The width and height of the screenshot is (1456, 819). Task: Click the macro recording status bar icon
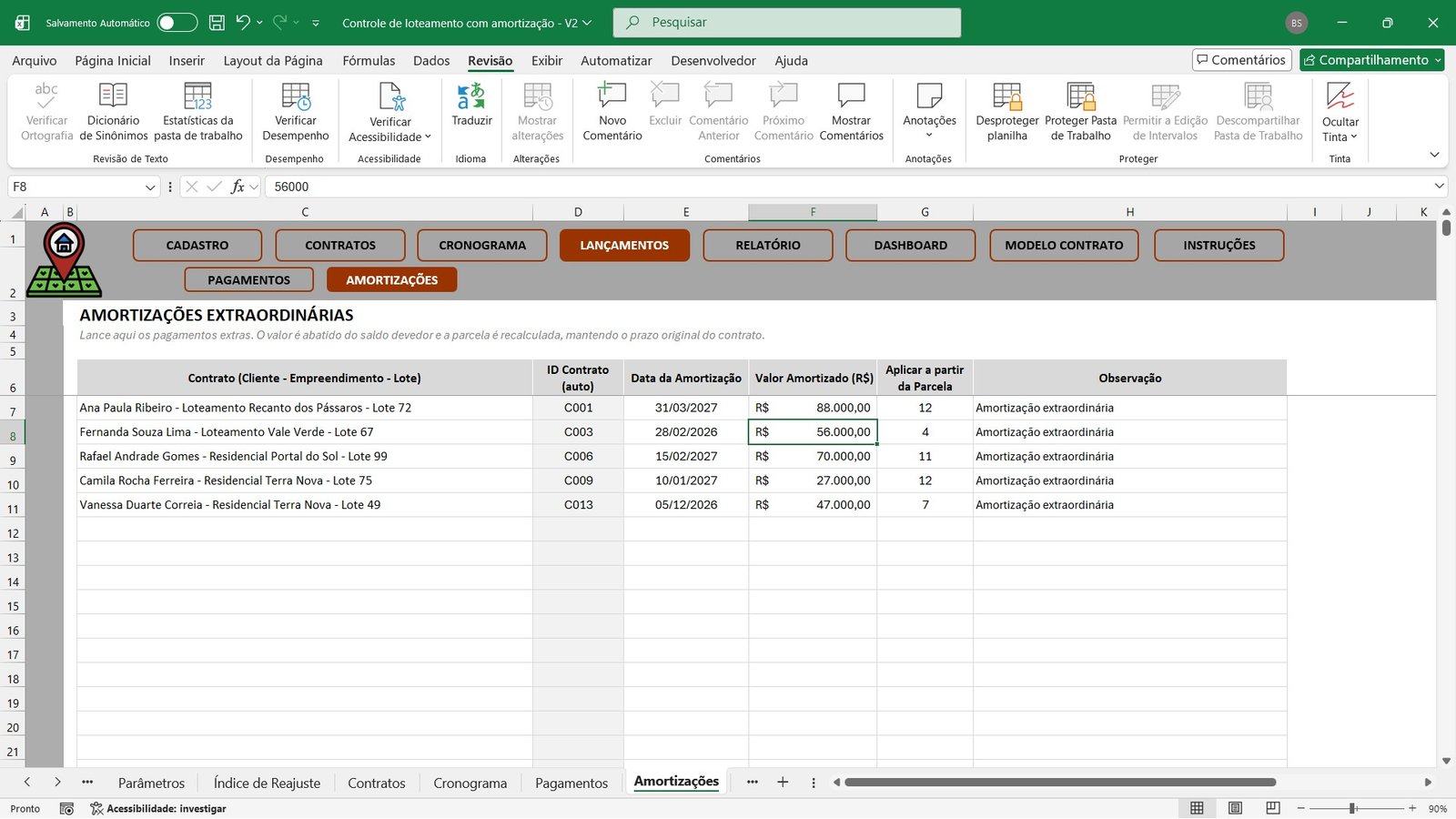coord(66,808)
